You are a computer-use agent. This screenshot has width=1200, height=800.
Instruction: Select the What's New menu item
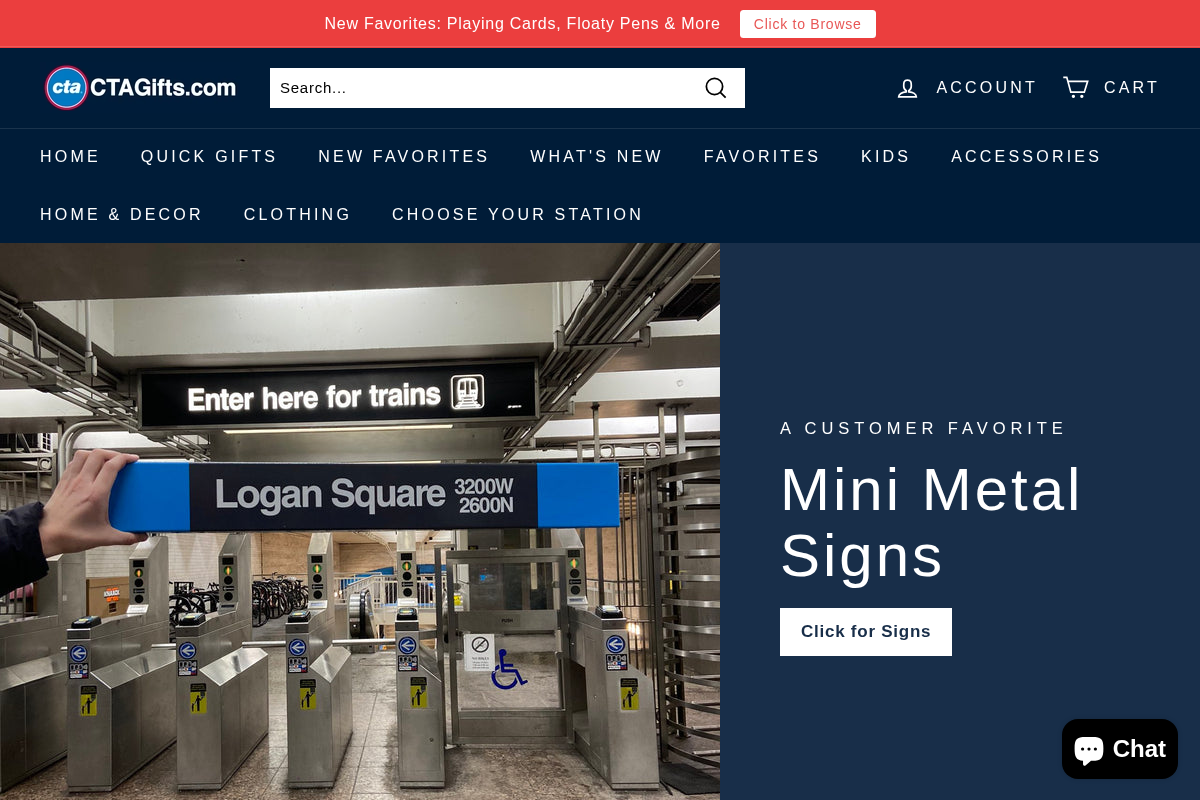pos(597,157)
